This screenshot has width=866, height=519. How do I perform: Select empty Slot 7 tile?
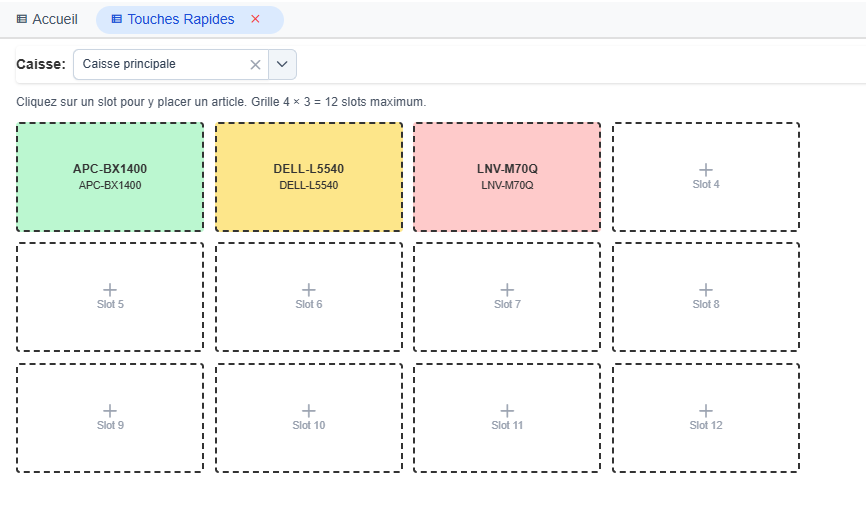[507, 297]
